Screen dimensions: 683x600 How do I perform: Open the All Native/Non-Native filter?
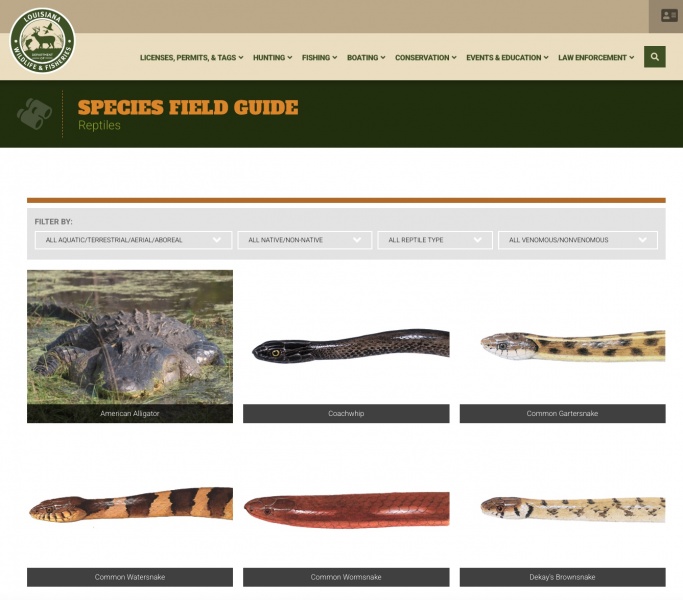pos(304,240)
